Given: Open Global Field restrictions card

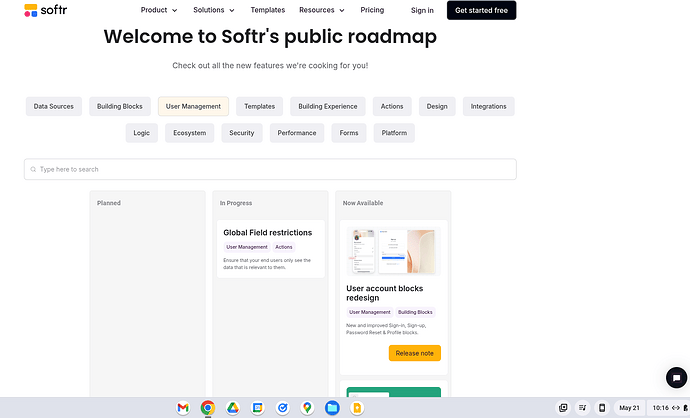Looking at the screenshot, I should pos(271,249).
